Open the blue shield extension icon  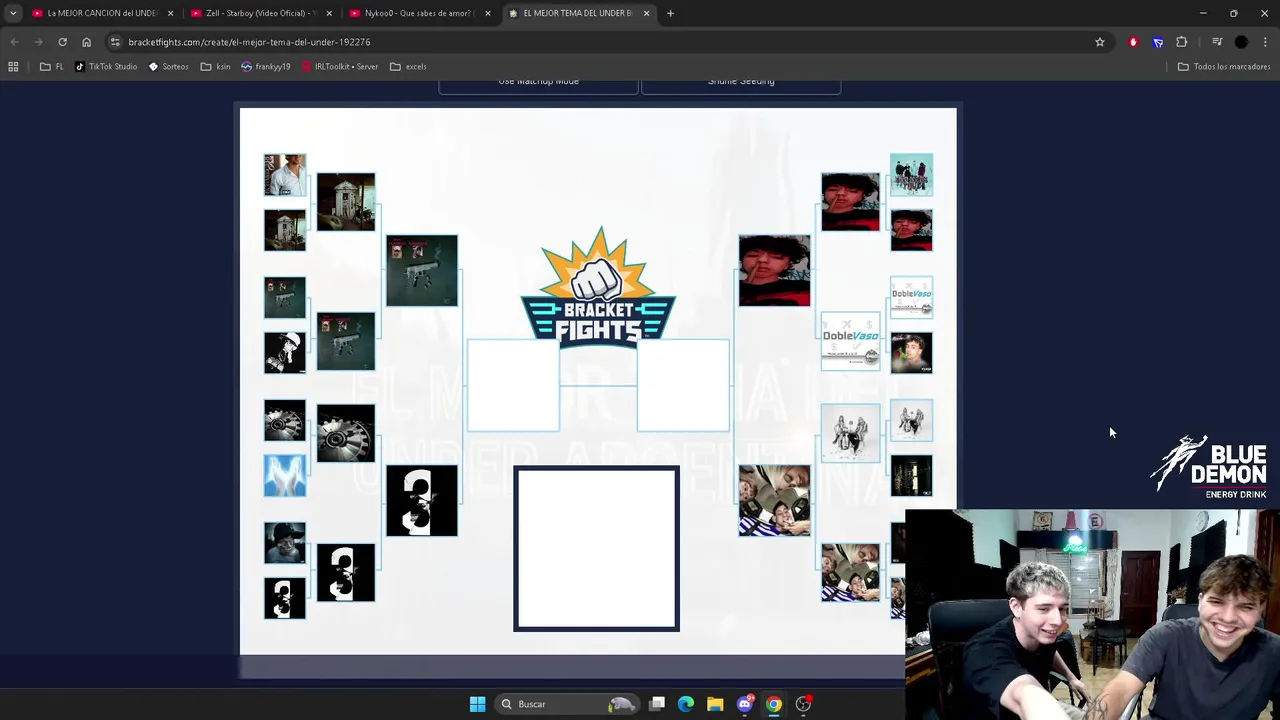[1158, 42]
